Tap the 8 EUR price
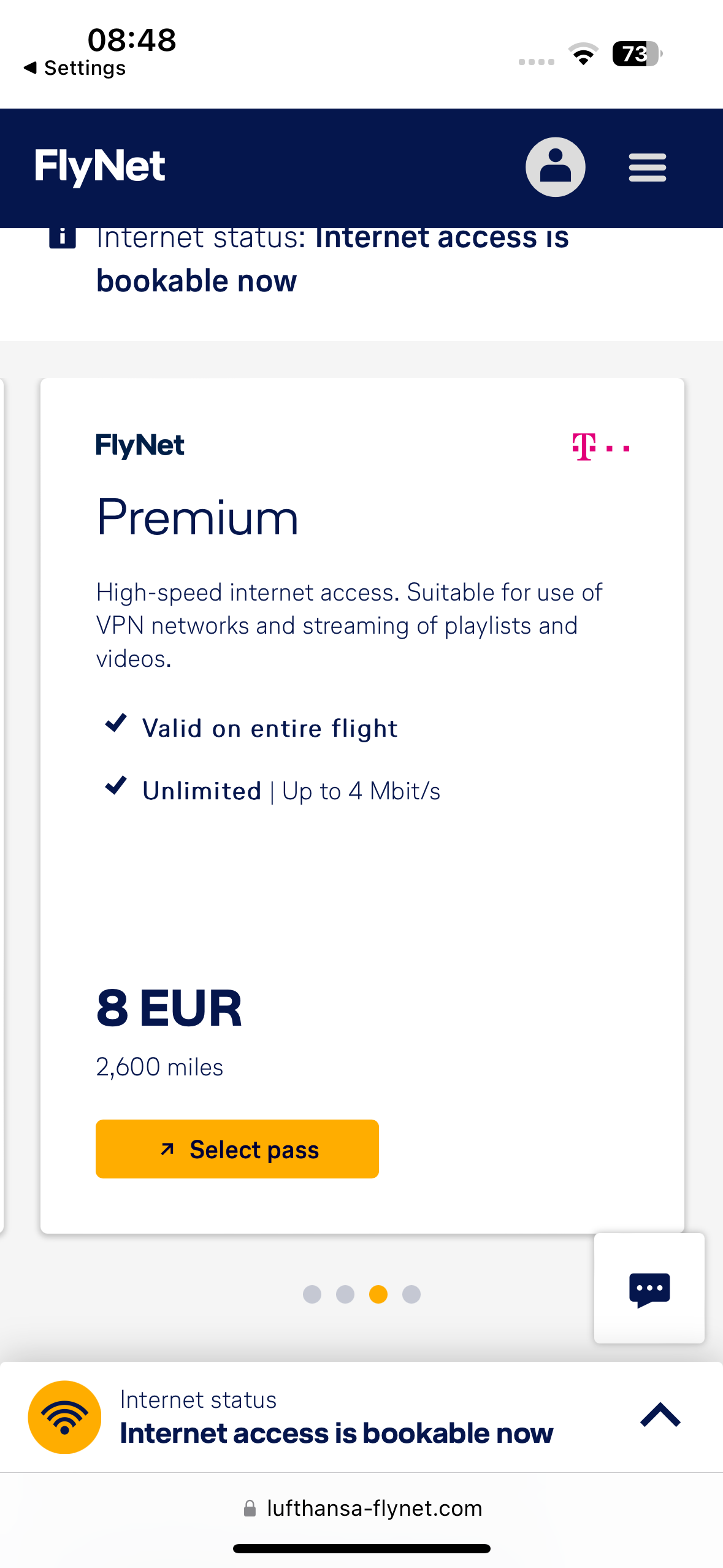The image size is (723, 1568). (169, 1009)
